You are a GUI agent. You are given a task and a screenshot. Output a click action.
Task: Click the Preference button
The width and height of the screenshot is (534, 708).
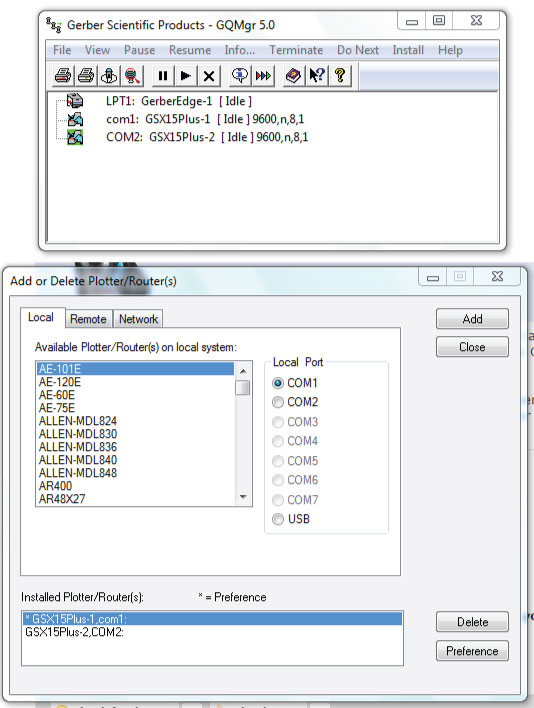(472, 651)
